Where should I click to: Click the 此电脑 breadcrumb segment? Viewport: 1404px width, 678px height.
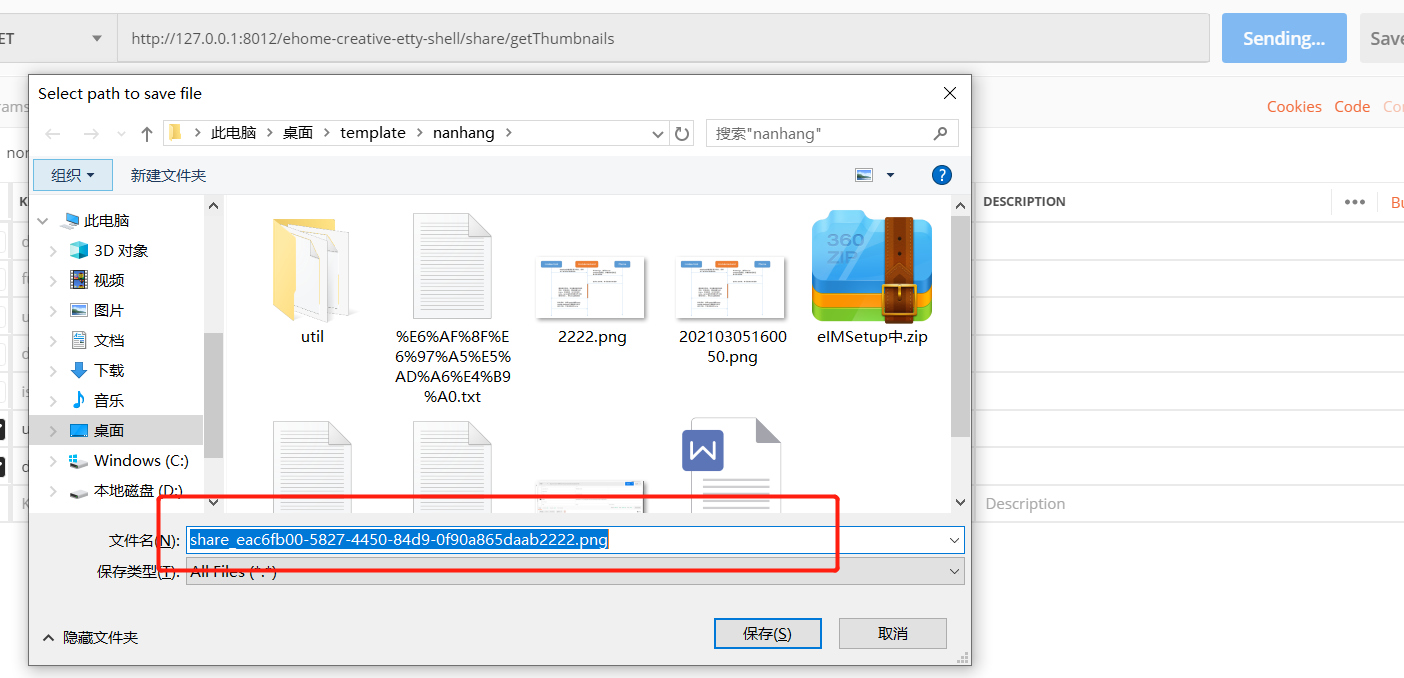(233, 133)
